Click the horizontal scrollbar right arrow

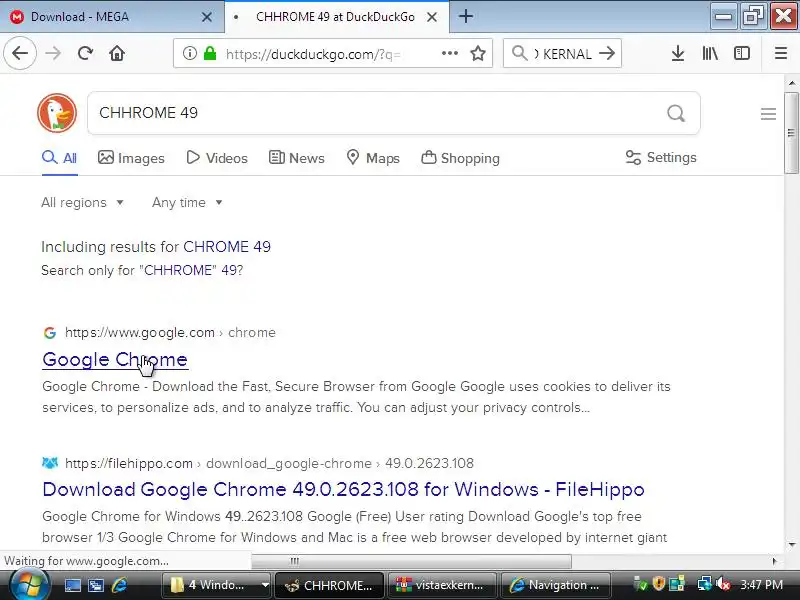(x=775, y=561)
